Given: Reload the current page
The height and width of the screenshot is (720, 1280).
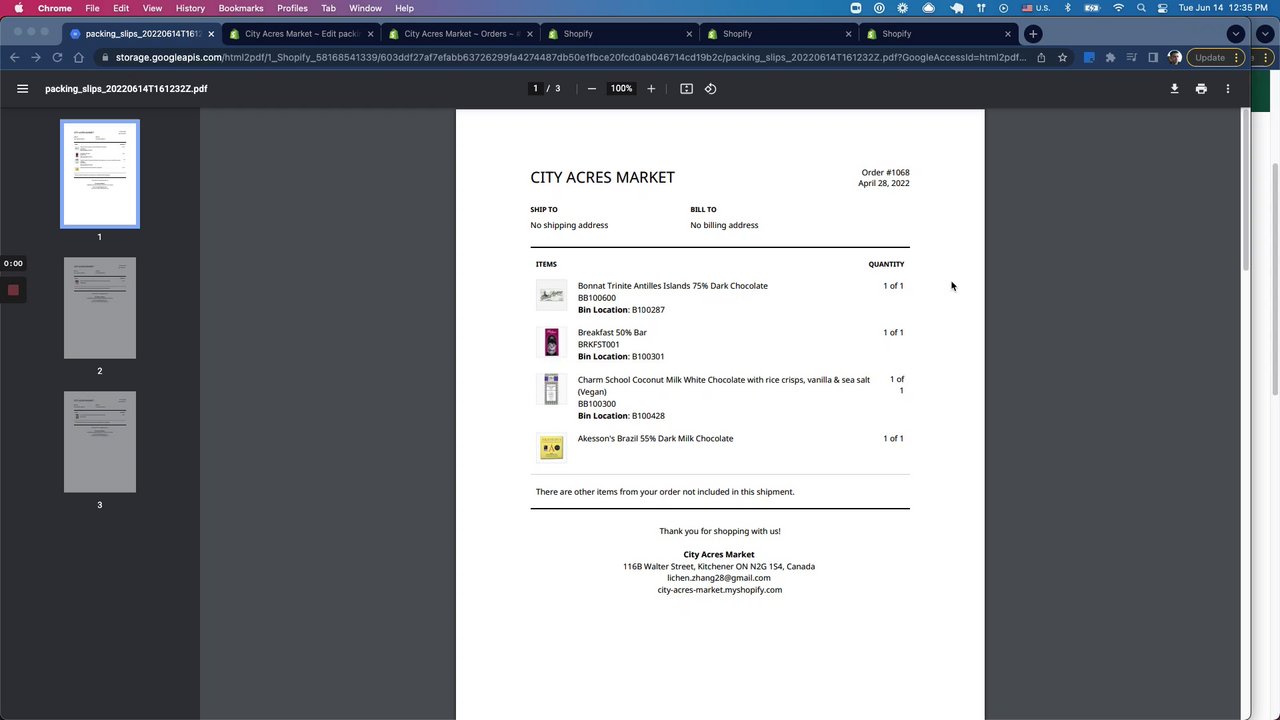Looking at the screenshot, I should [57, 58].
